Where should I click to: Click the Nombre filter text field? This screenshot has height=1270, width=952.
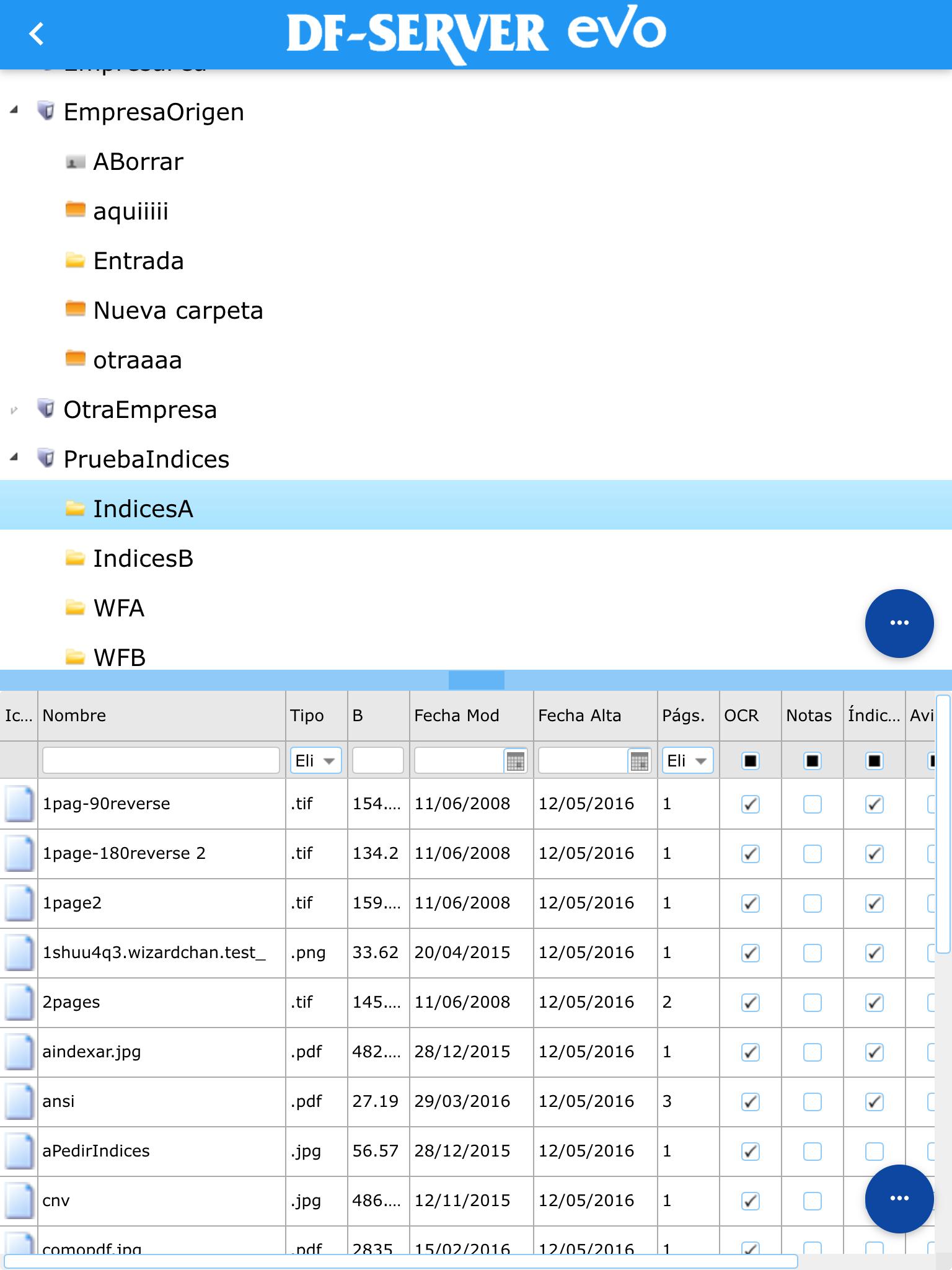[161, 761]
